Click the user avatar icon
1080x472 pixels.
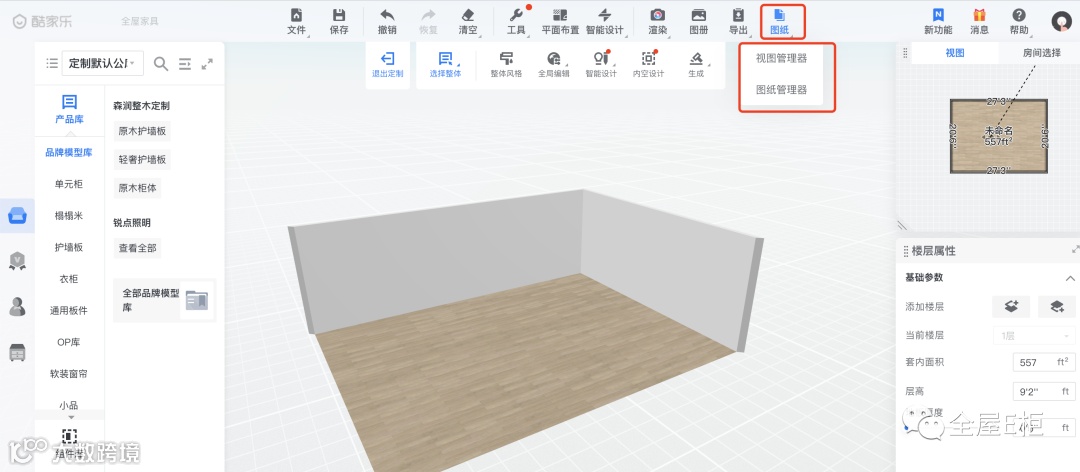[1061, 21]
